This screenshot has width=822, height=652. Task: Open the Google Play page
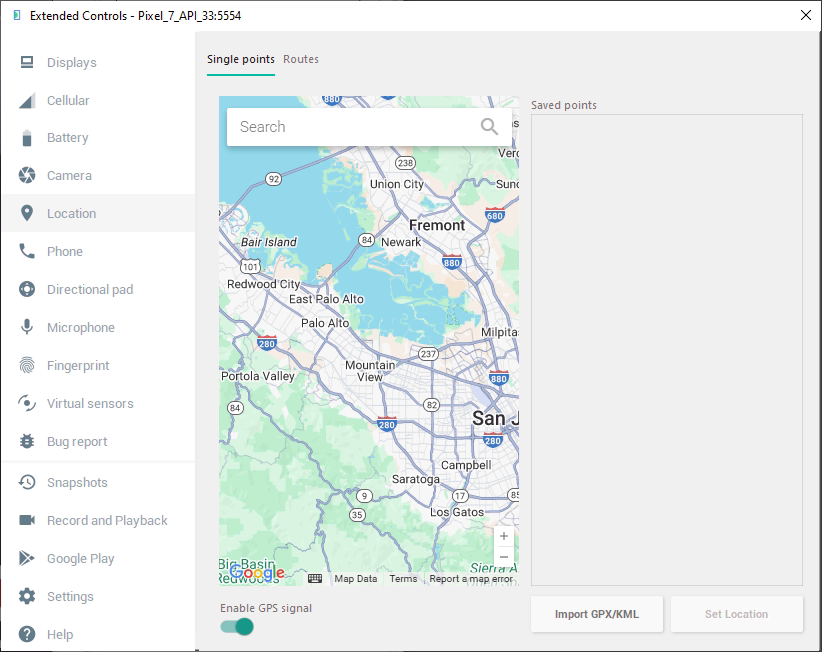[98, 558]
